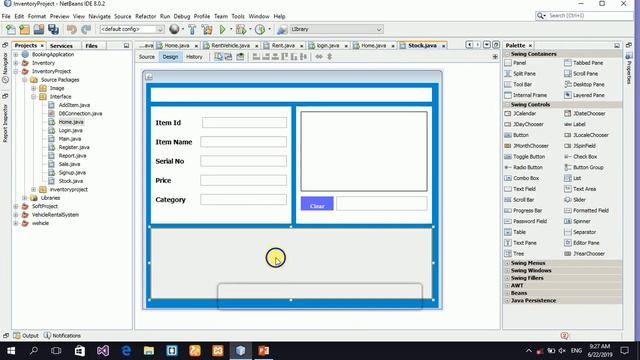
Task: Click the Price text field
Action: point(243,180)
